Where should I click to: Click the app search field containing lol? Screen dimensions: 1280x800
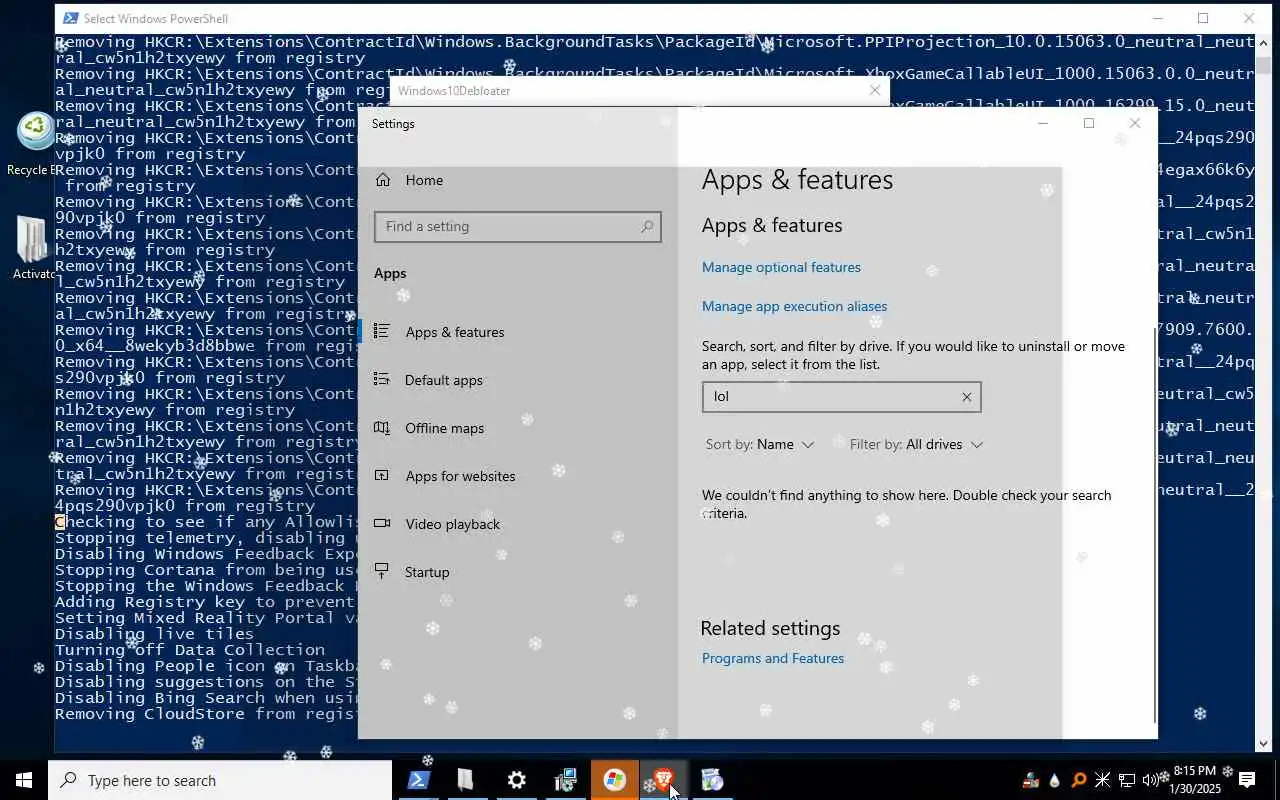841,397
